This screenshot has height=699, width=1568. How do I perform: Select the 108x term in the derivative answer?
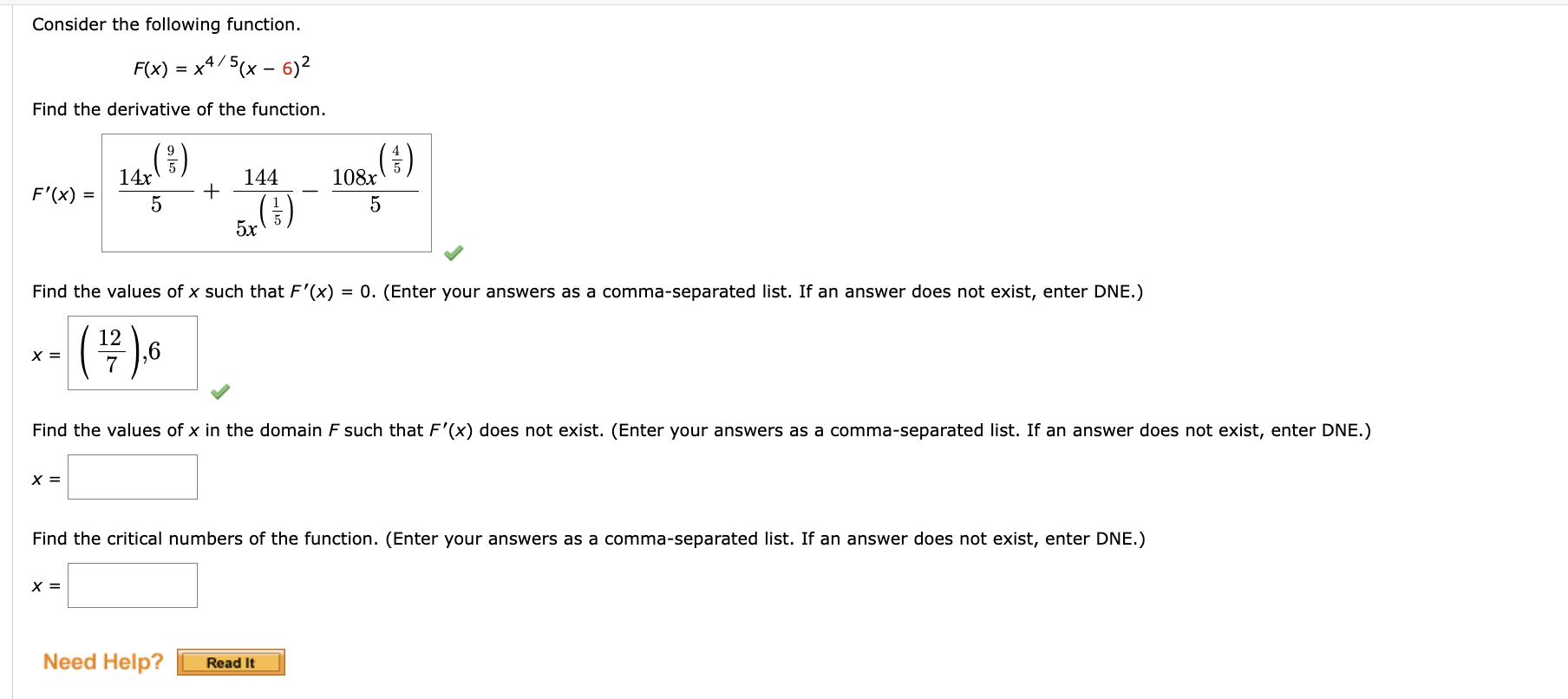point(356,177)
